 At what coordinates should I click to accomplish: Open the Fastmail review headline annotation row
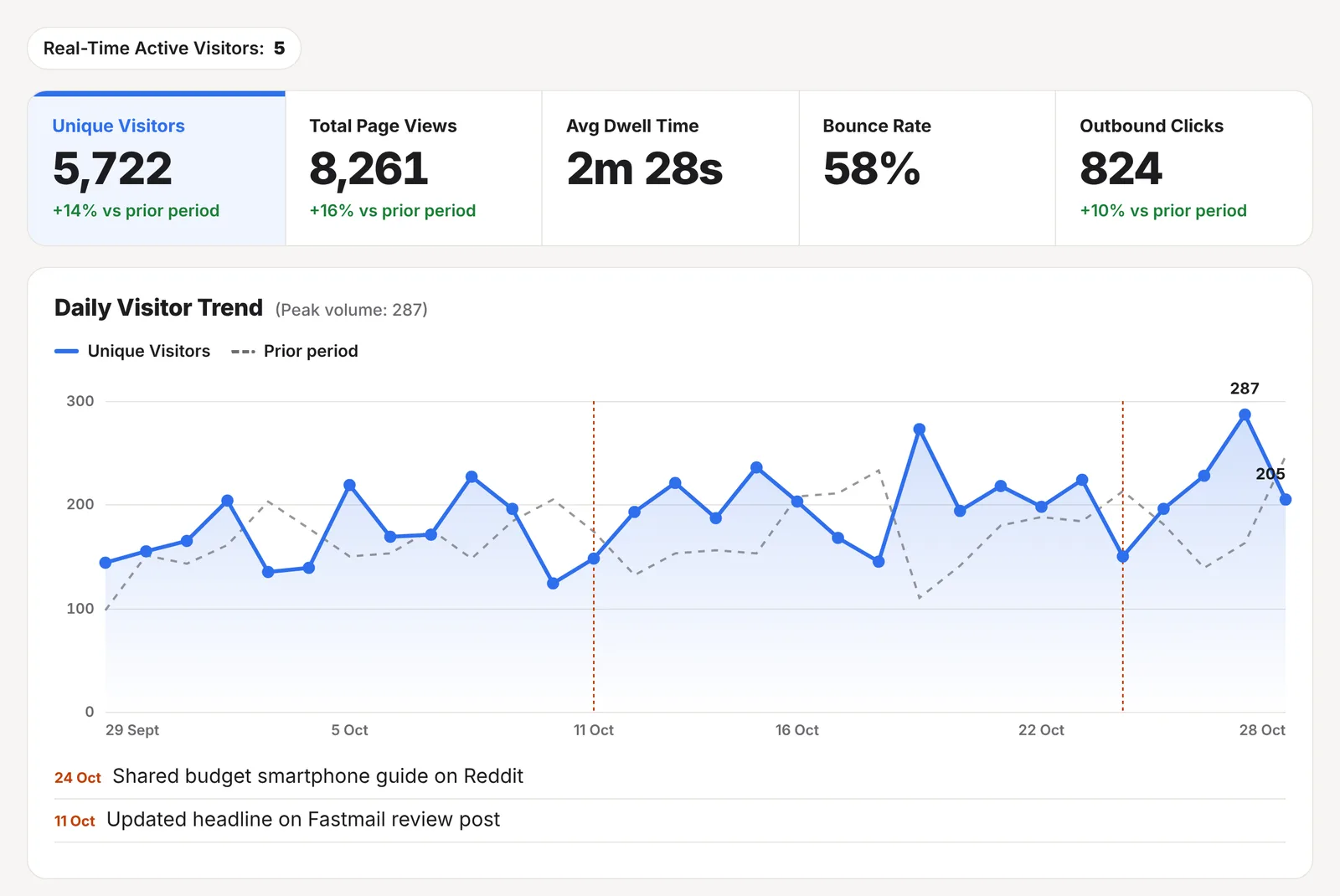click(x=670, y=821)
